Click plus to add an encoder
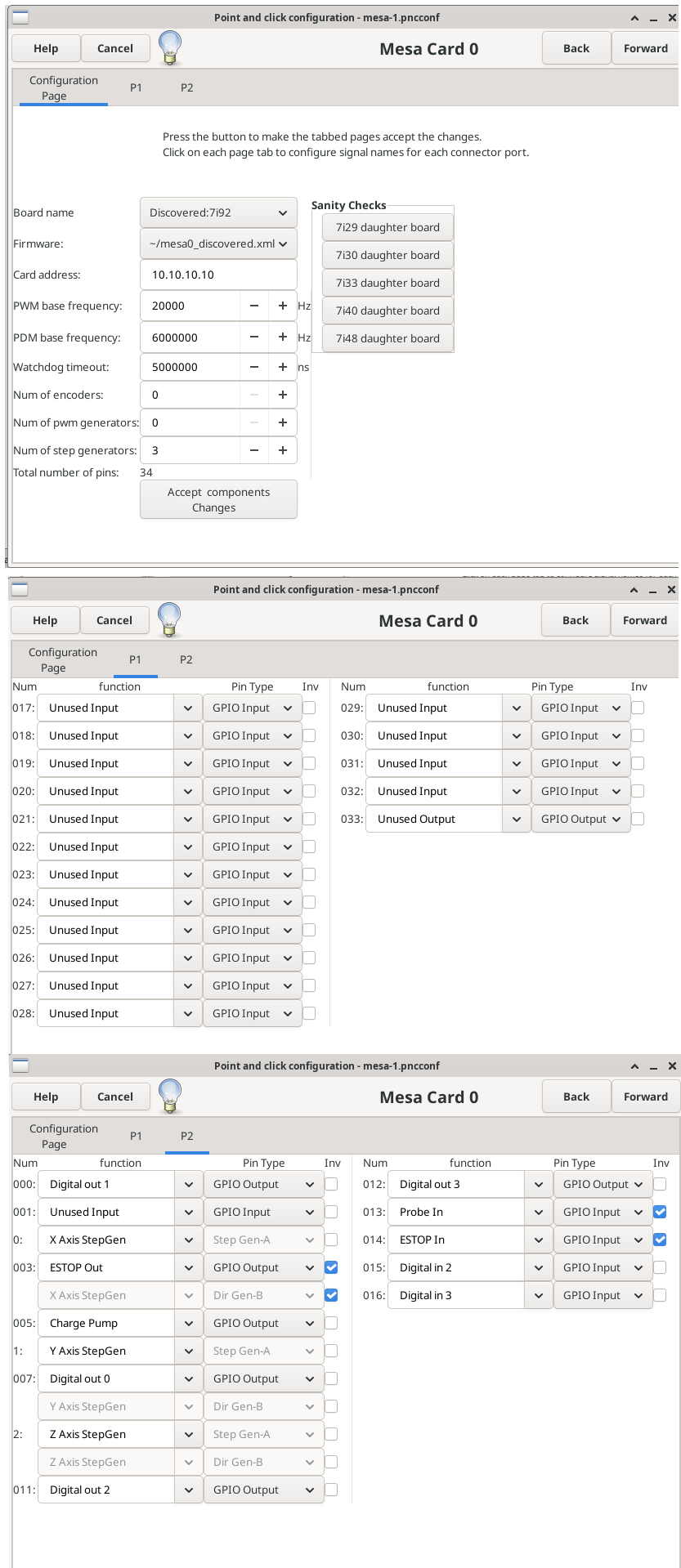This screenshot has height=1568, width=681. (x=282, y=395)
